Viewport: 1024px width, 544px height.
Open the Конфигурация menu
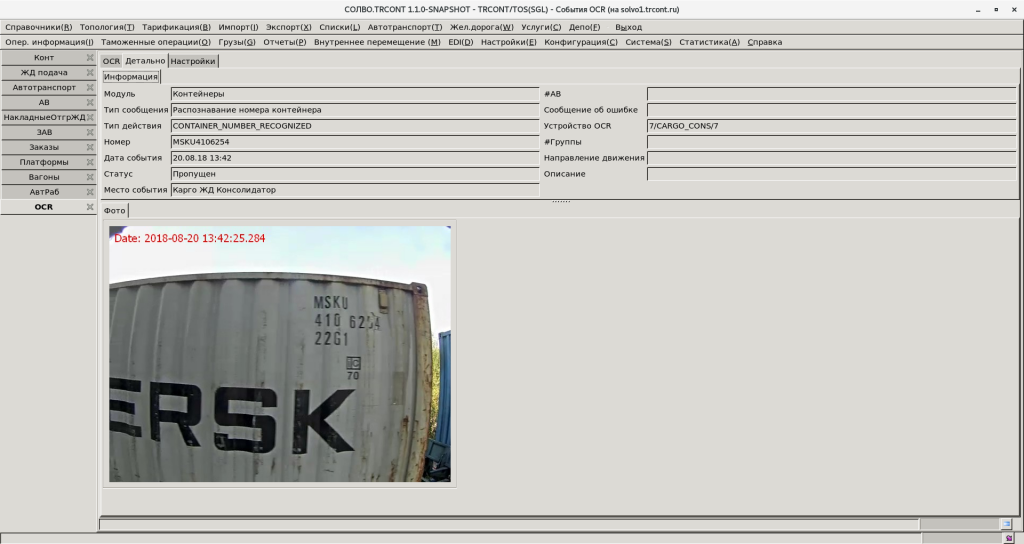(581, 42)
